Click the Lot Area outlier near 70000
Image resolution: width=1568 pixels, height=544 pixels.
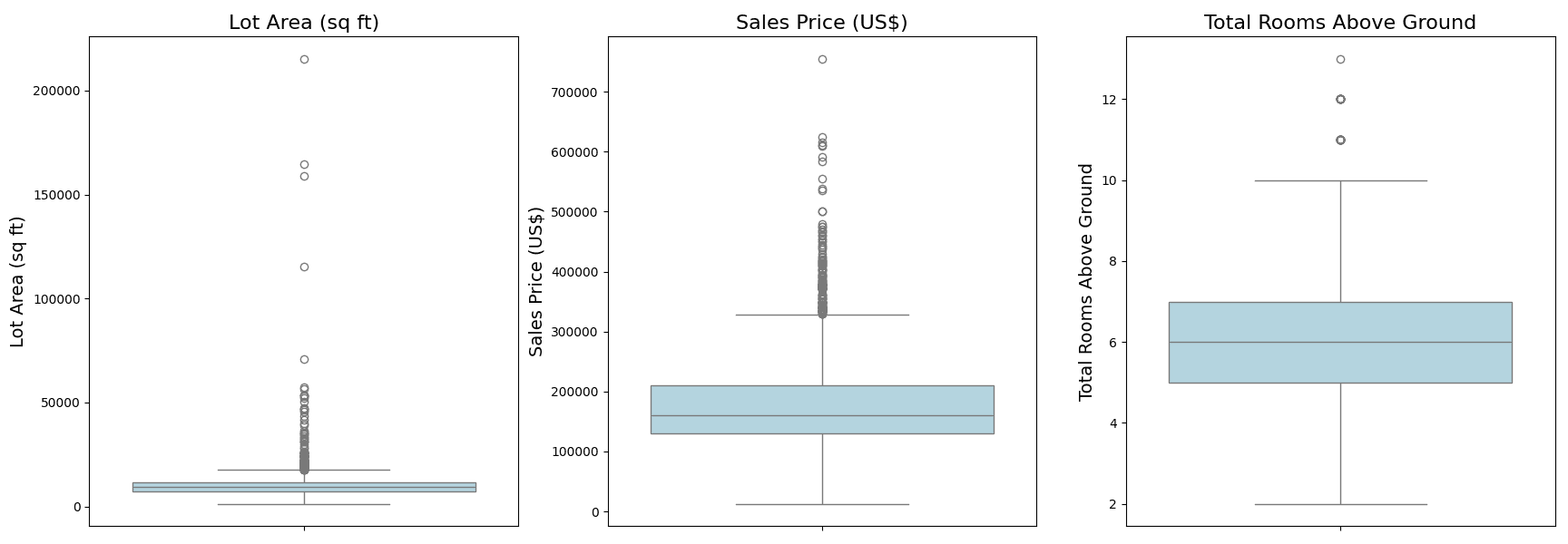(304, 360)
